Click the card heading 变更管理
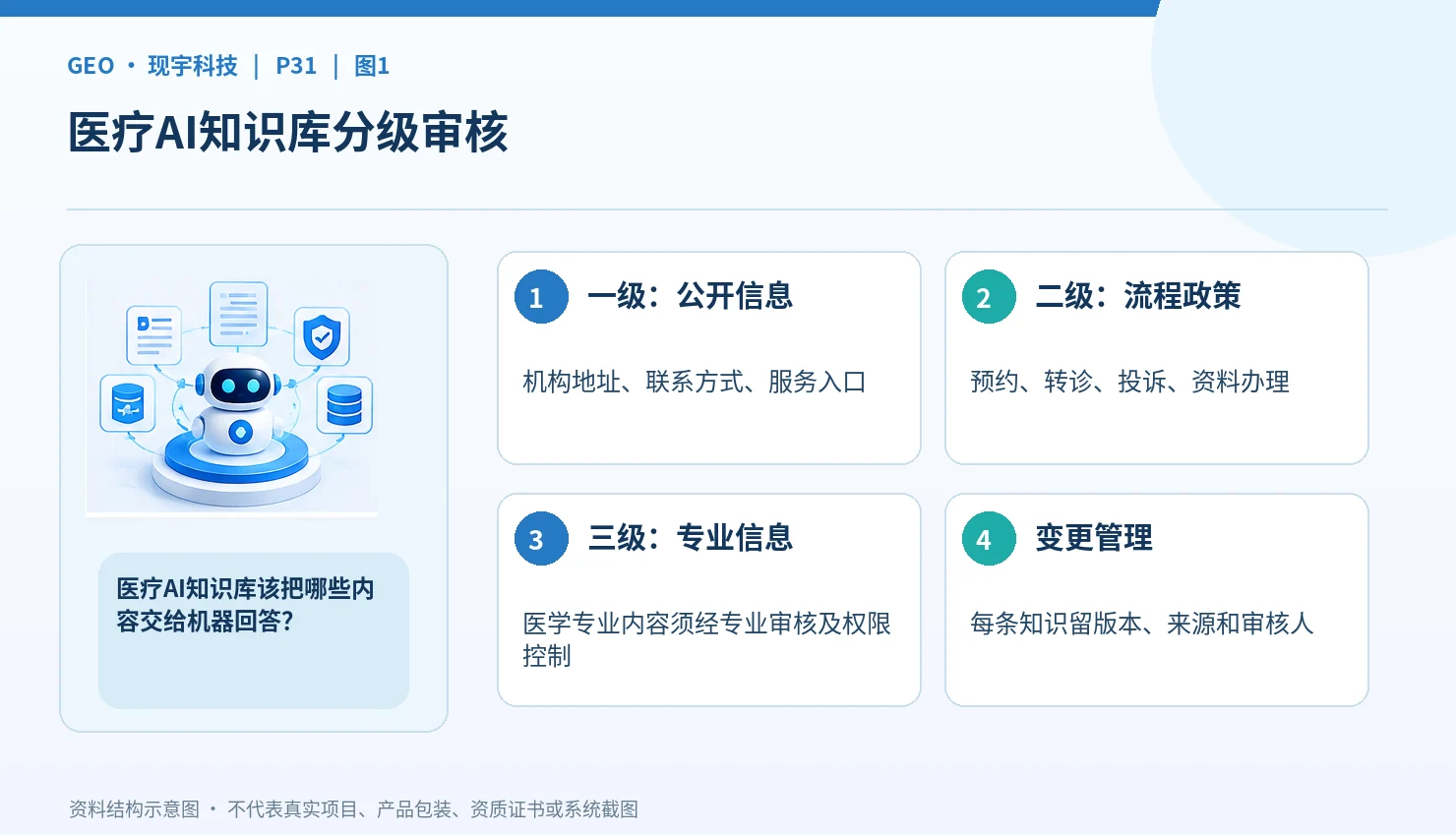This screenshot has height=836, width=1456. (1094, 538)
